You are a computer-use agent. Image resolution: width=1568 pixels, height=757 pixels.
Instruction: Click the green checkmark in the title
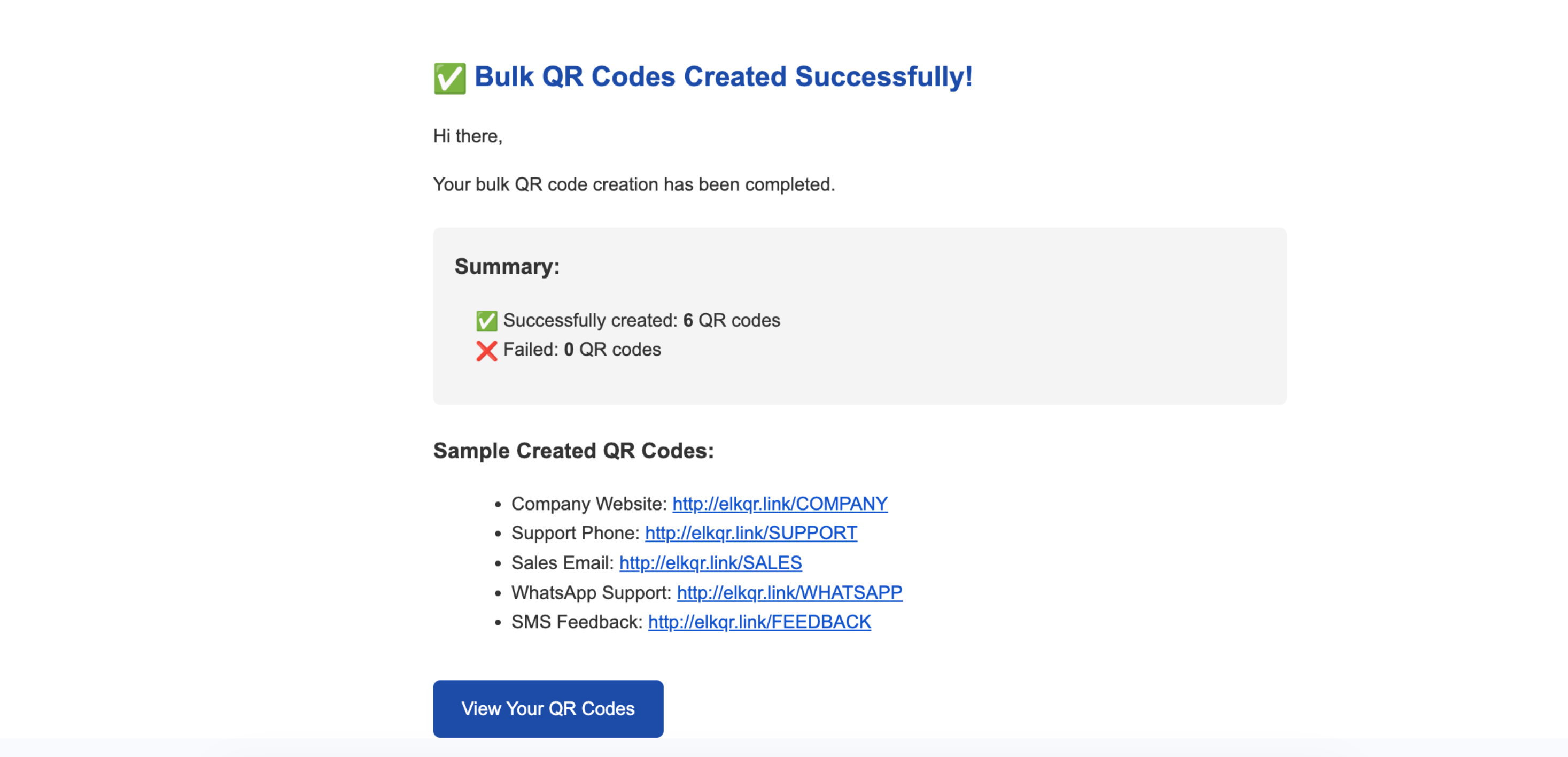point(449,79)
